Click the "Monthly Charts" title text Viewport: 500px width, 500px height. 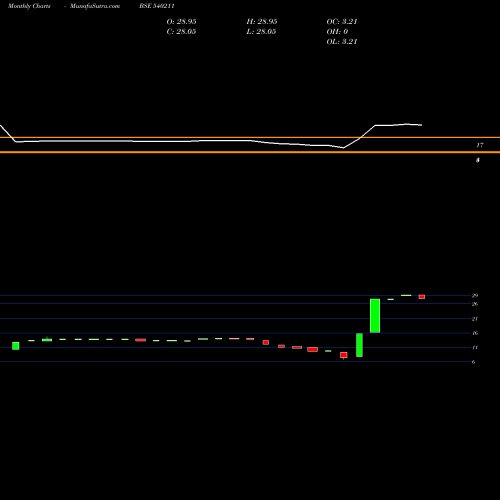click(29, 6)
